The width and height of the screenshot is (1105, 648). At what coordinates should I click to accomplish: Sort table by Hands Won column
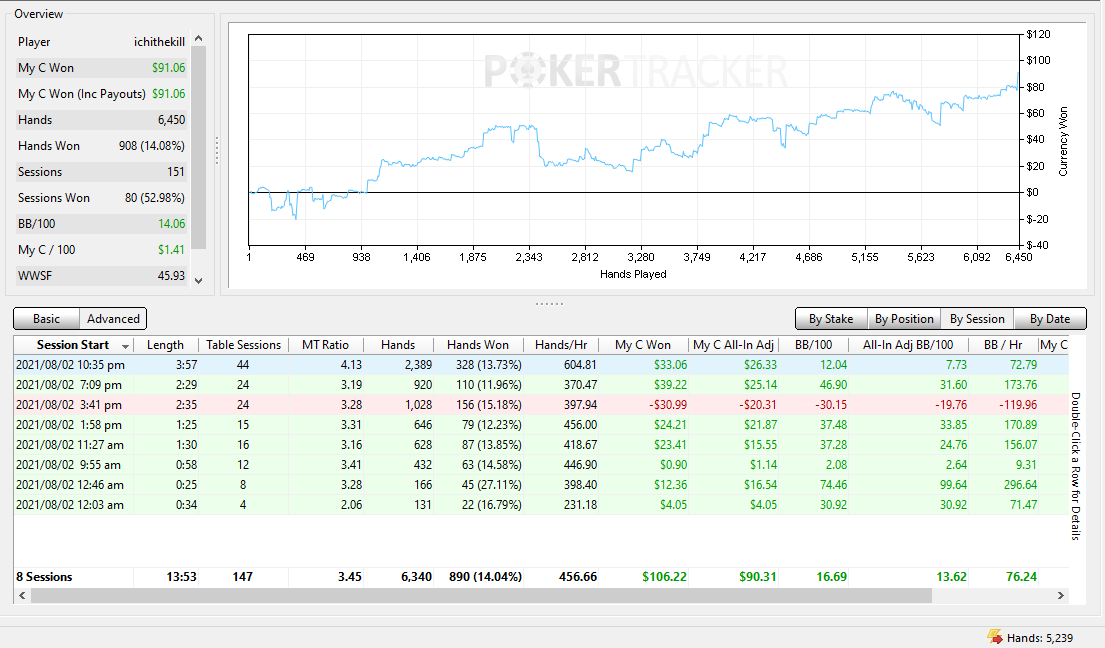point(478,345)
